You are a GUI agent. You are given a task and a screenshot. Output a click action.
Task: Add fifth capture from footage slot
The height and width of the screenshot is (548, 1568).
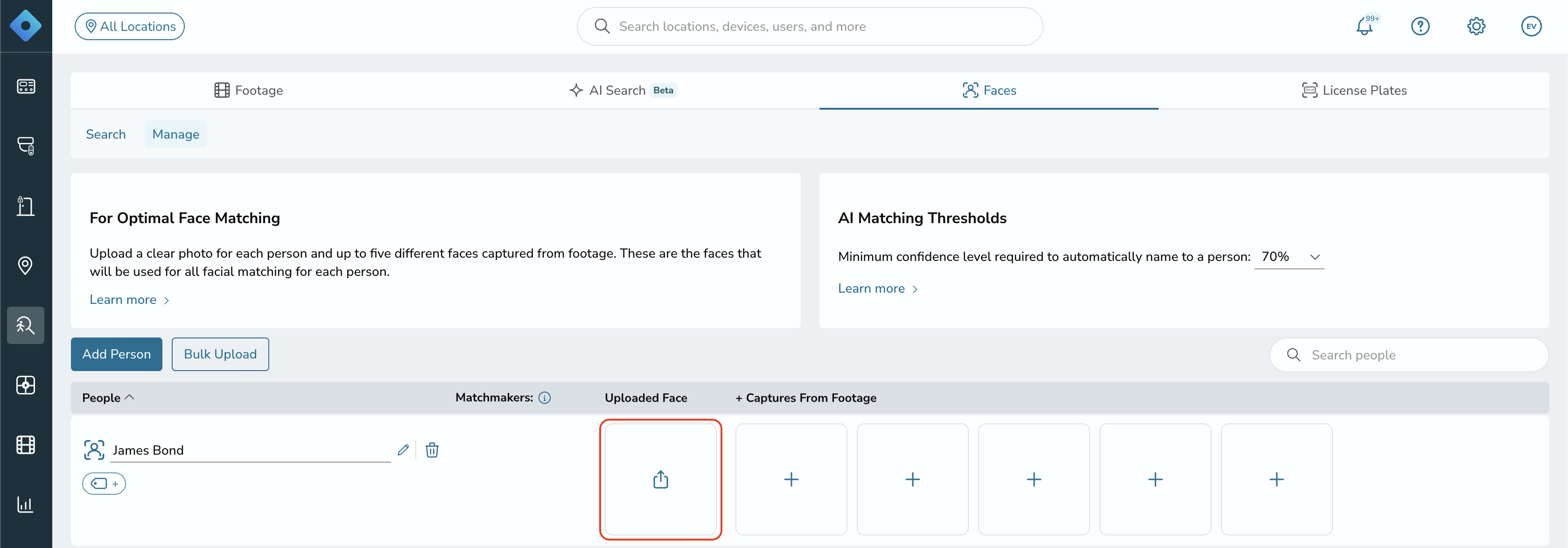click(1276, 479)
